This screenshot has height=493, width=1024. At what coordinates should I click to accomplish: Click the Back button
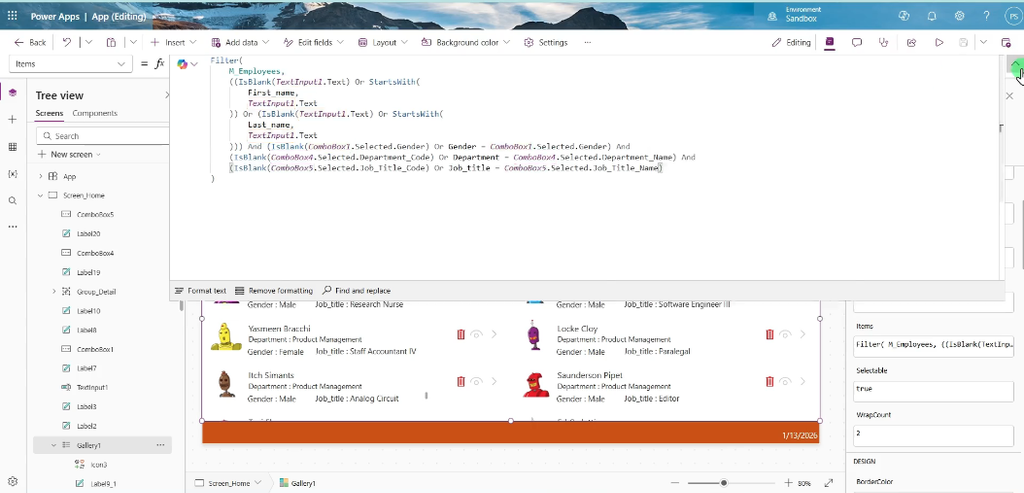click(x=30, y=42)
